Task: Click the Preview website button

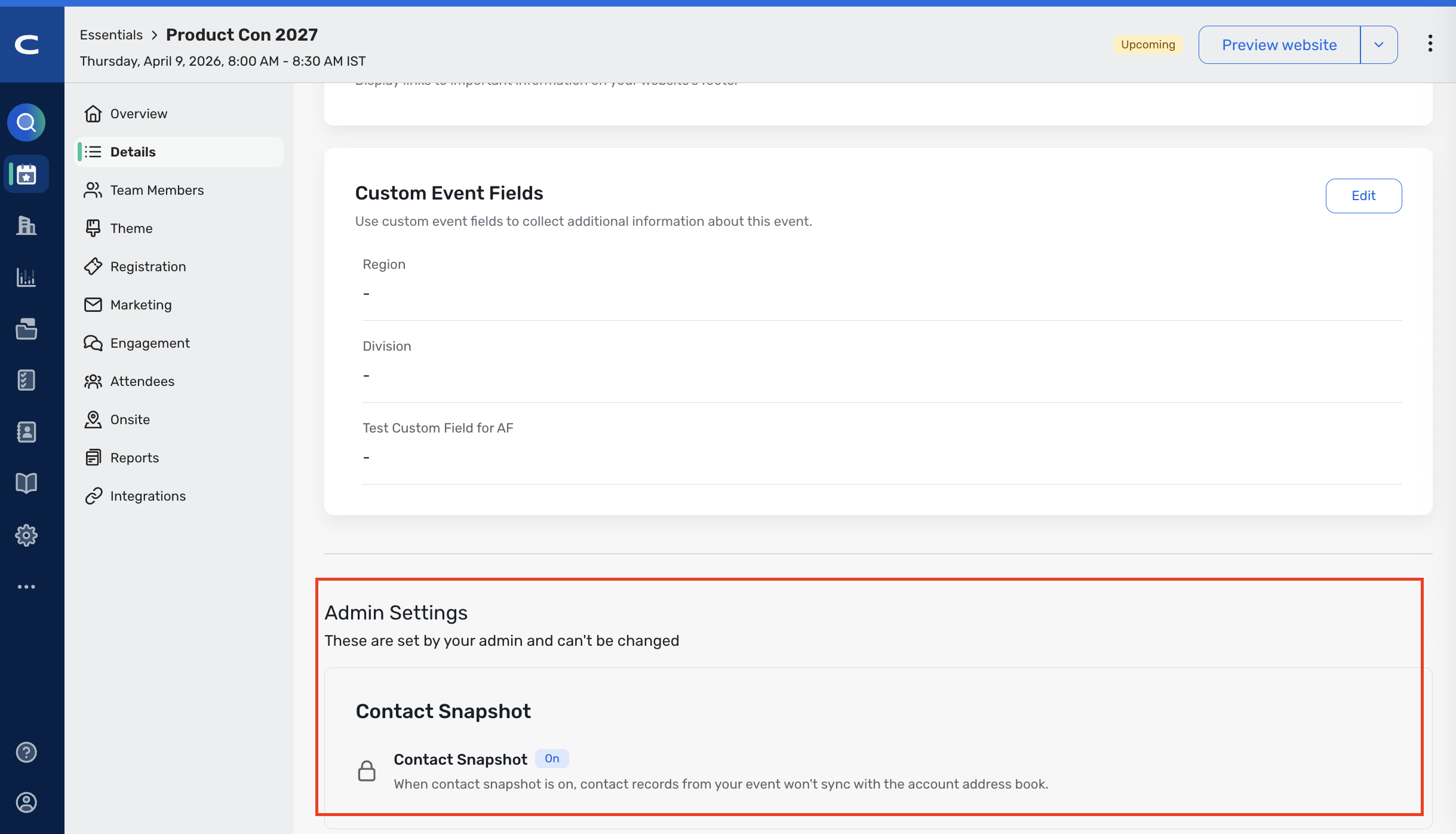Action: tap(1279, 45)
